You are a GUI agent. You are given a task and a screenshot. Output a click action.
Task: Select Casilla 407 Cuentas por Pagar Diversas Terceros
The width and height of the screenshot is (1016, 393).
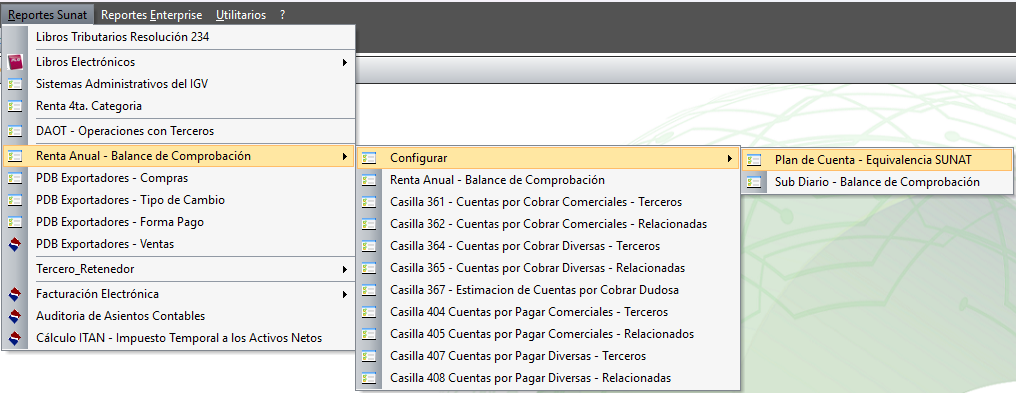coord(548,356)
